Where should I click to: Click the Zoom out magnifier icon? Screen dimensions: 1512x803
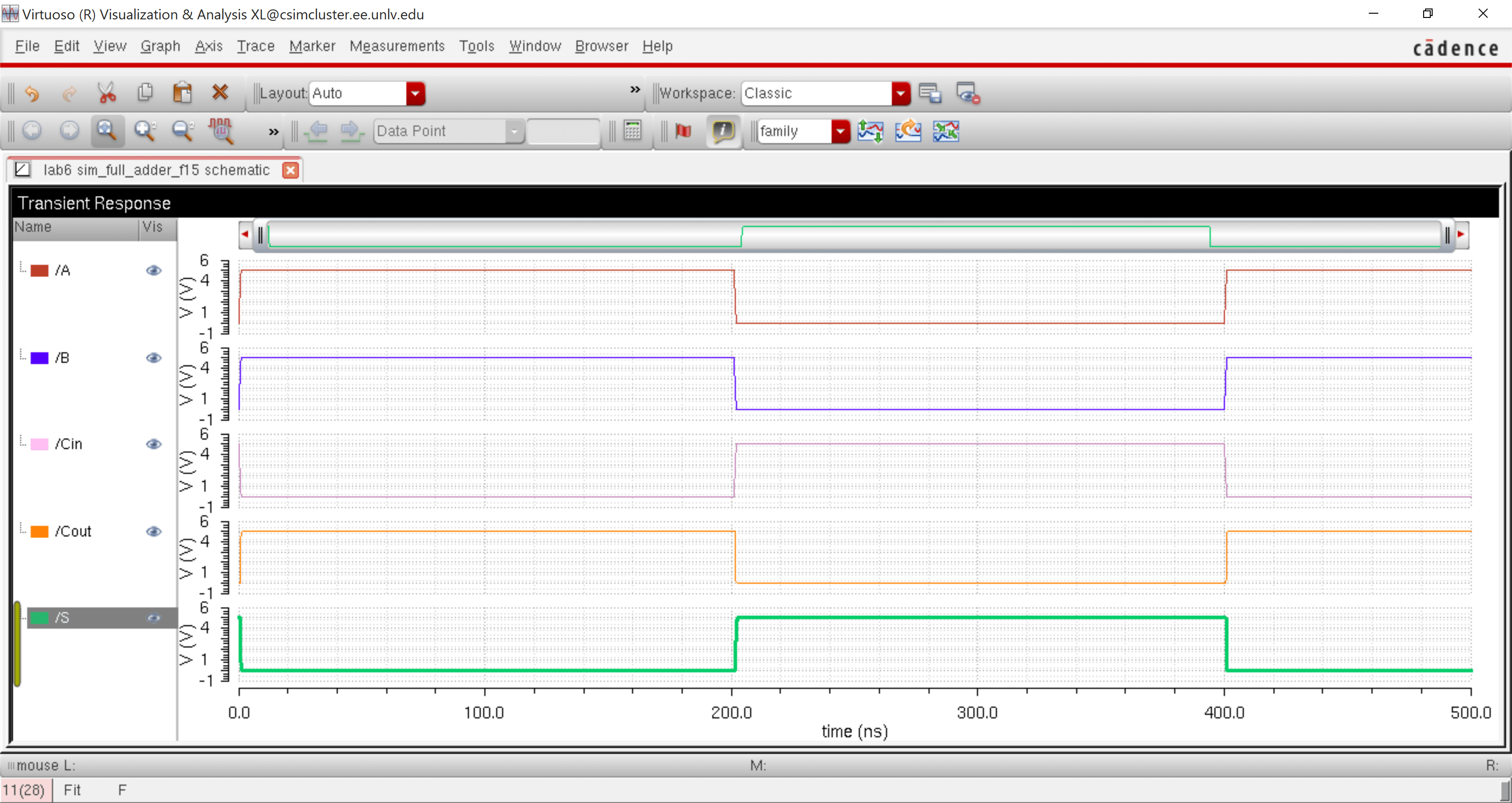(182, 130)
